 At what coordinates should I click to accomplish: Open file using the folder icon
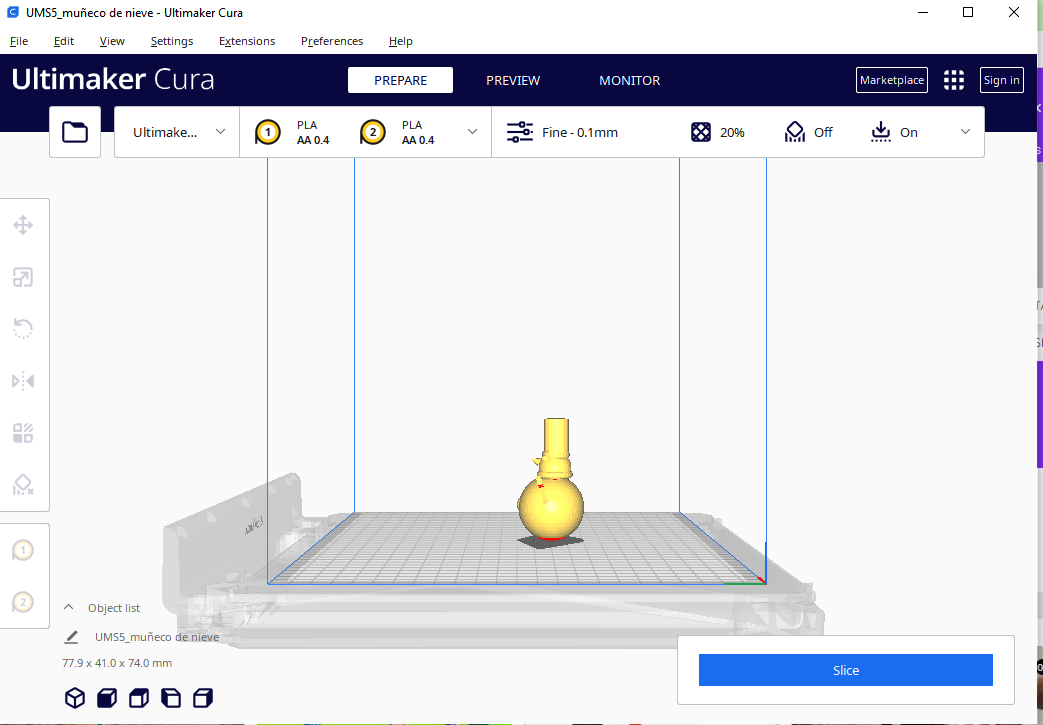point(75,132)
